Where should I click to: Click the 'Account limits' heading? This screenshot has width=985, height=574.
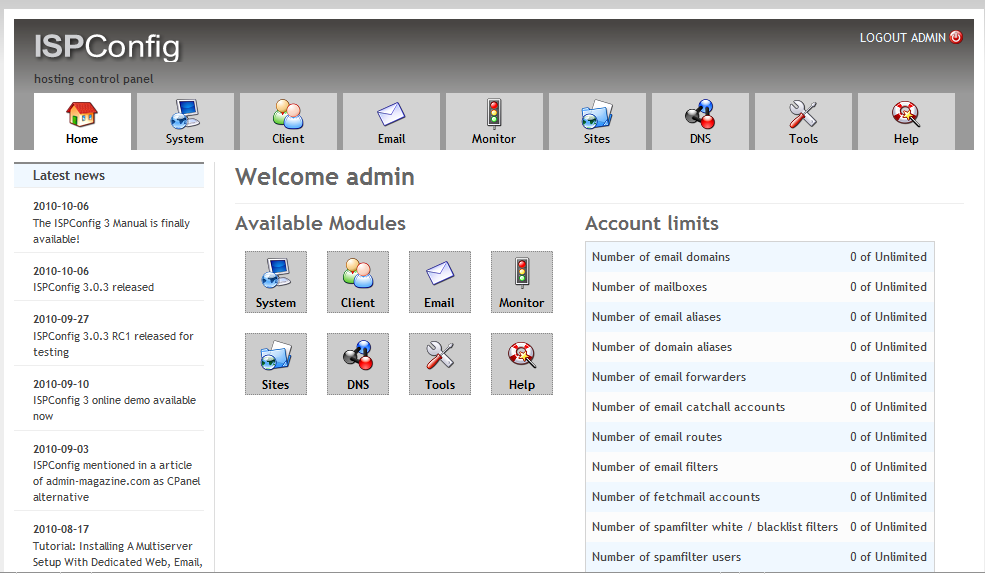tap(651, 224)
